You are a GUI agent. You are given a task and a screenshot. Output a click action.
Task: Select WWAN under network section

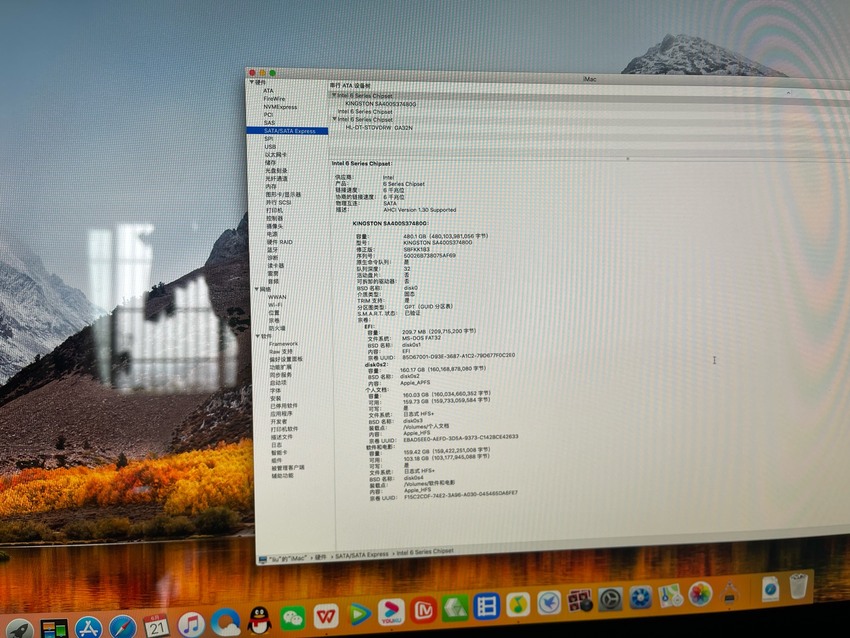click(x=277, y=297)
